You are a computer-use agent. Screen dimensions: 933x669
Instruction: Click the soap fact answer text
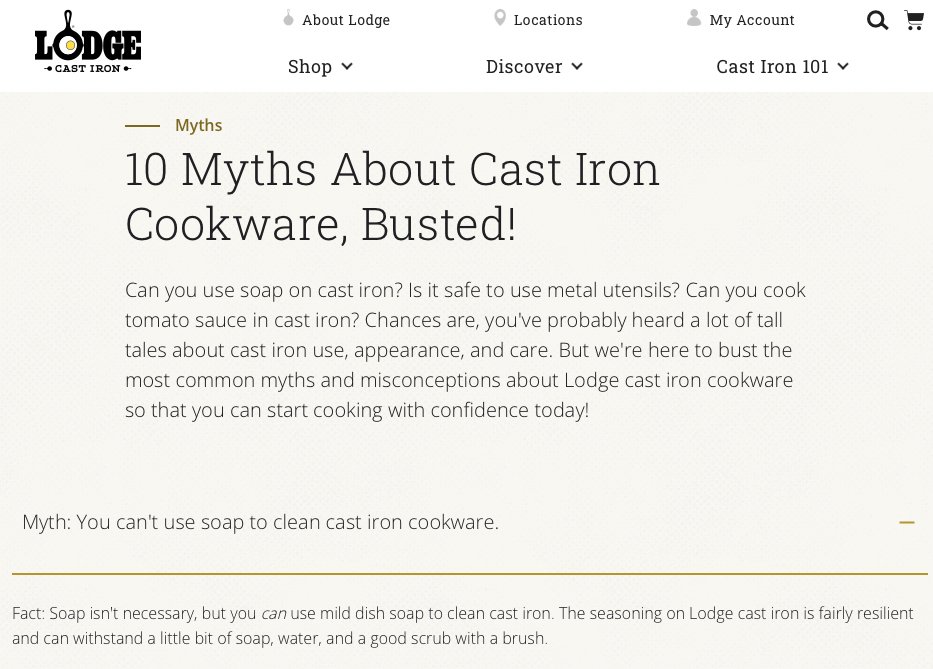tap(462, 625)
